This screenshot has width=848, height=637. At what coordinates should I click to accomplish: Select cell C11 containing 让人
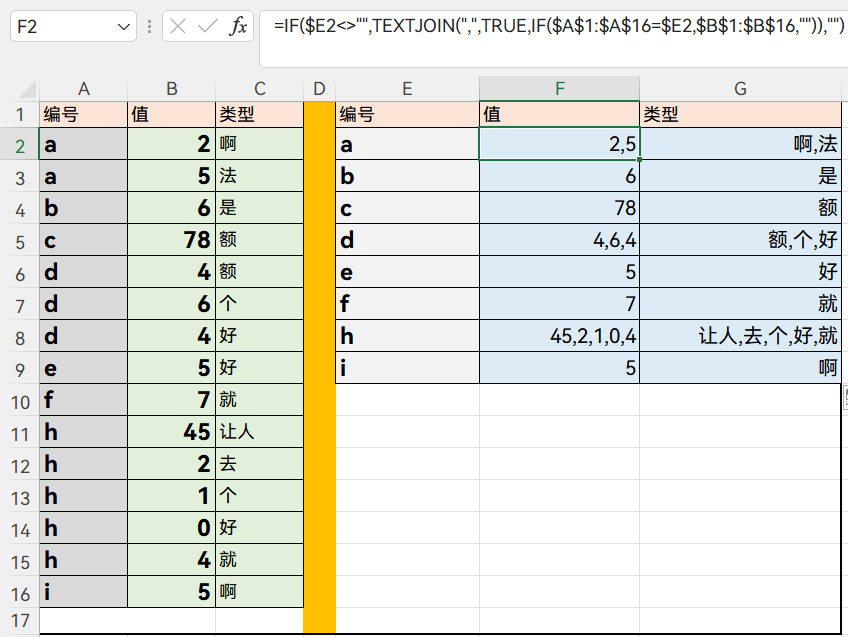click(x=259, y=432)
